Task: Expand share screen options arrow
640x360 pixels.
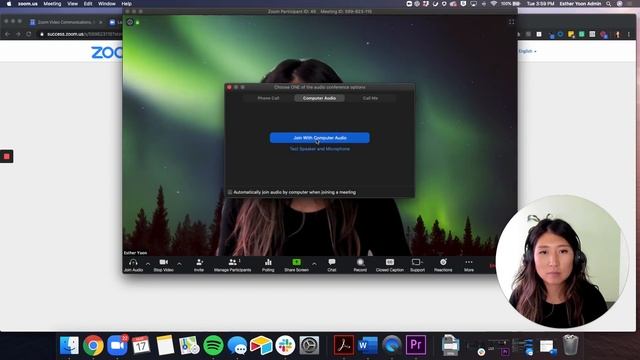Action: [314, 264]
